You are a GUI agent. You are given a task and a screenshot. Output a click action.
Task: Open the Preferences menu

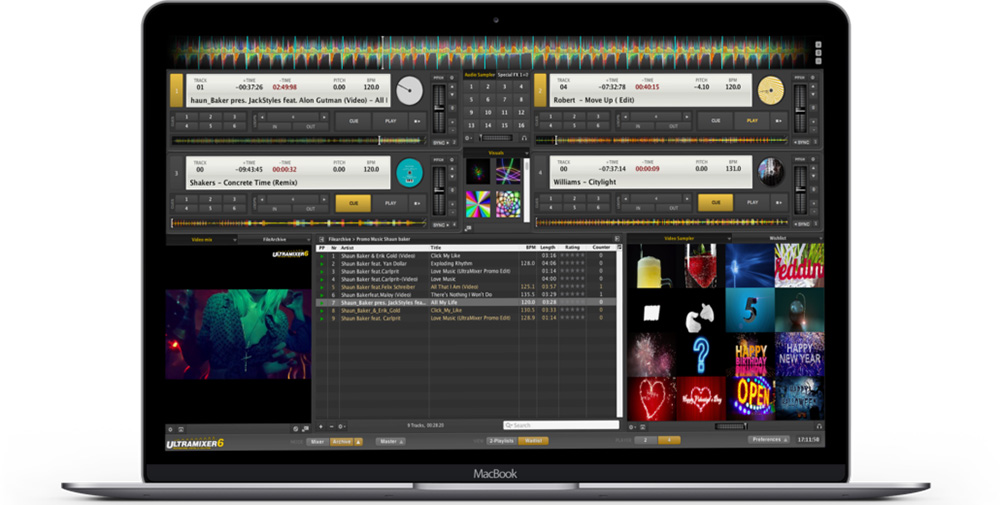coord(768,439)
